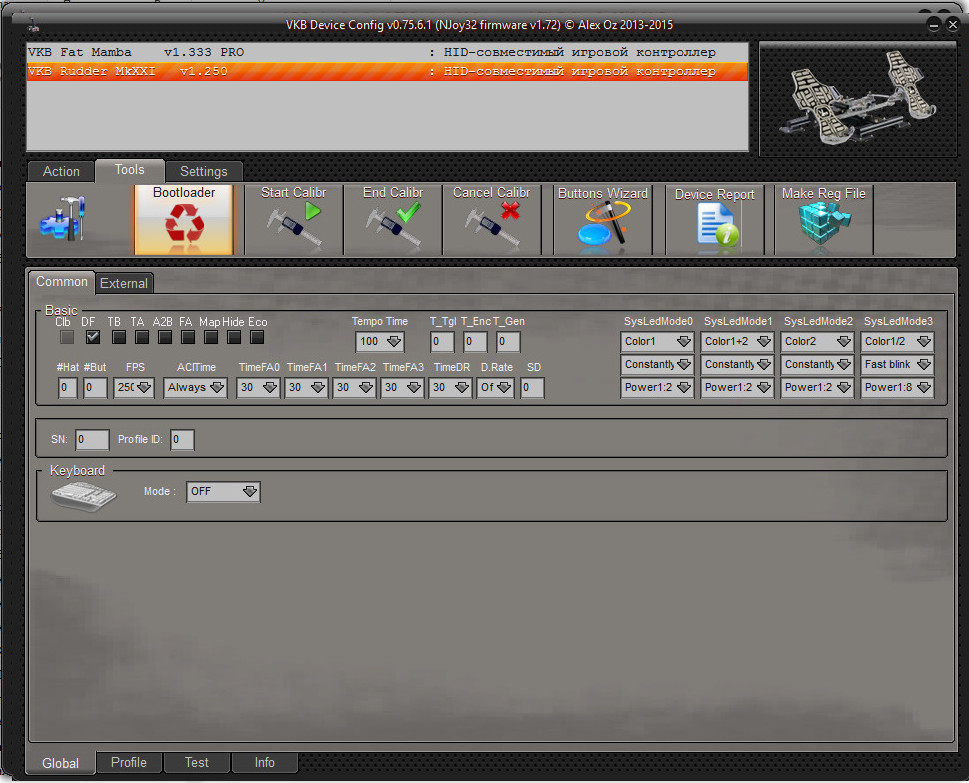Enable the TB checkbox

(119, 337)
